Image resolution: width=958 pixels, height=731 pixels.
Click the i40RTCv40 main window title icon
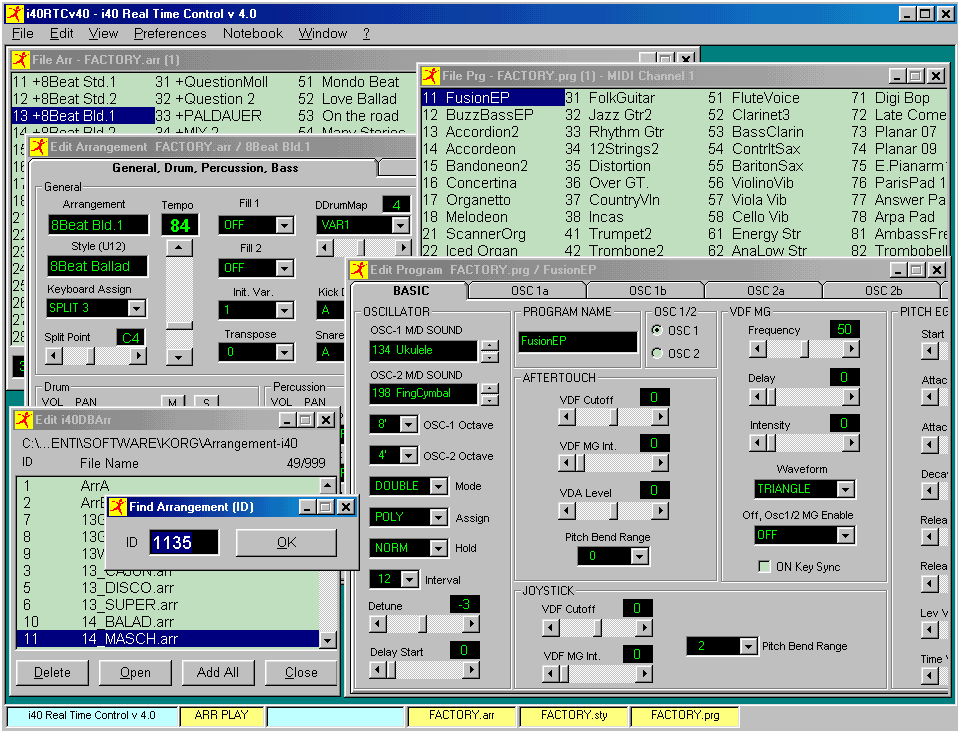13,13
